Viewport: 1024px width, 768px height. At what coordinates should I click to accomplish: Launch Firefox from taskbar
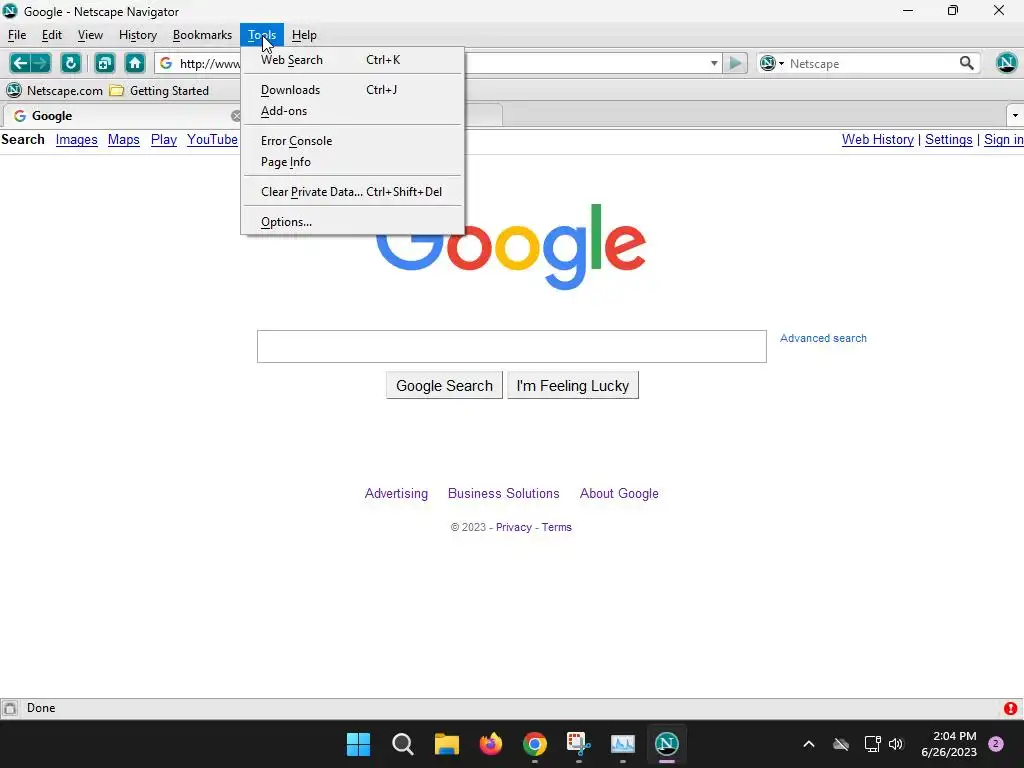coord(490,744)
